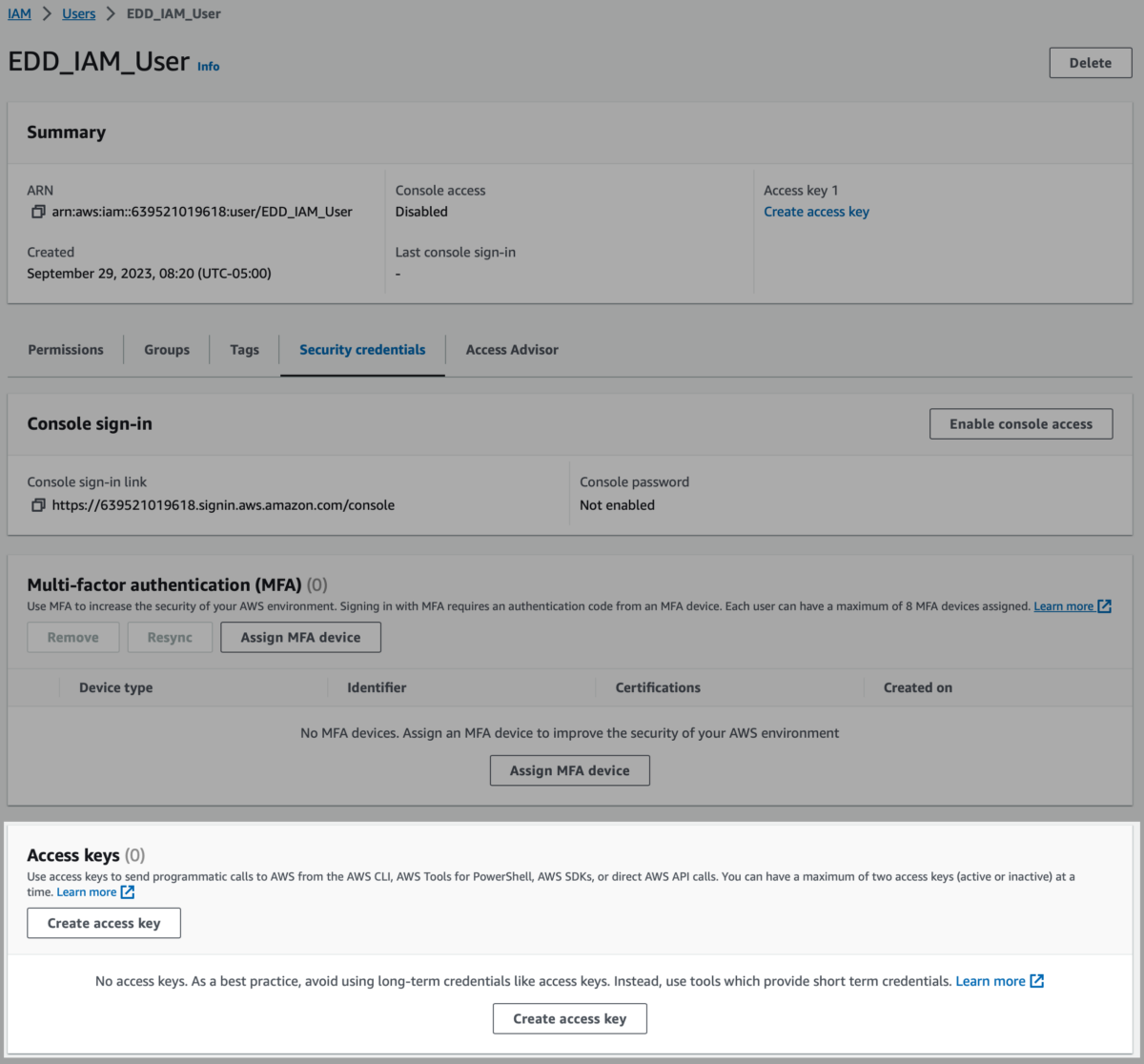1144x1064 pixels.
Task: Copy the user ARN with copy icon
Action: [x=38, y=212]
